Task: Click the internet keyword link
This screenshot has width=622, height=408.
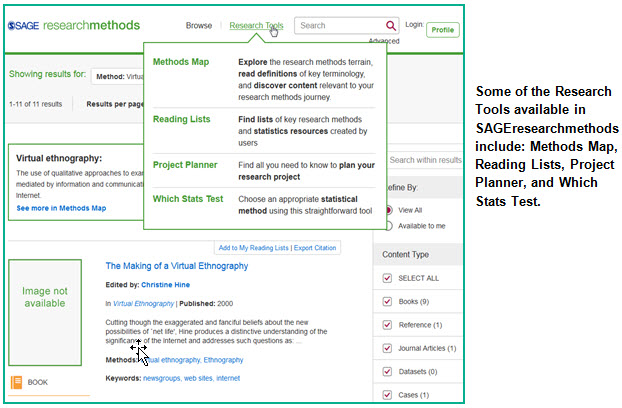Action: [x=228, y=378]
